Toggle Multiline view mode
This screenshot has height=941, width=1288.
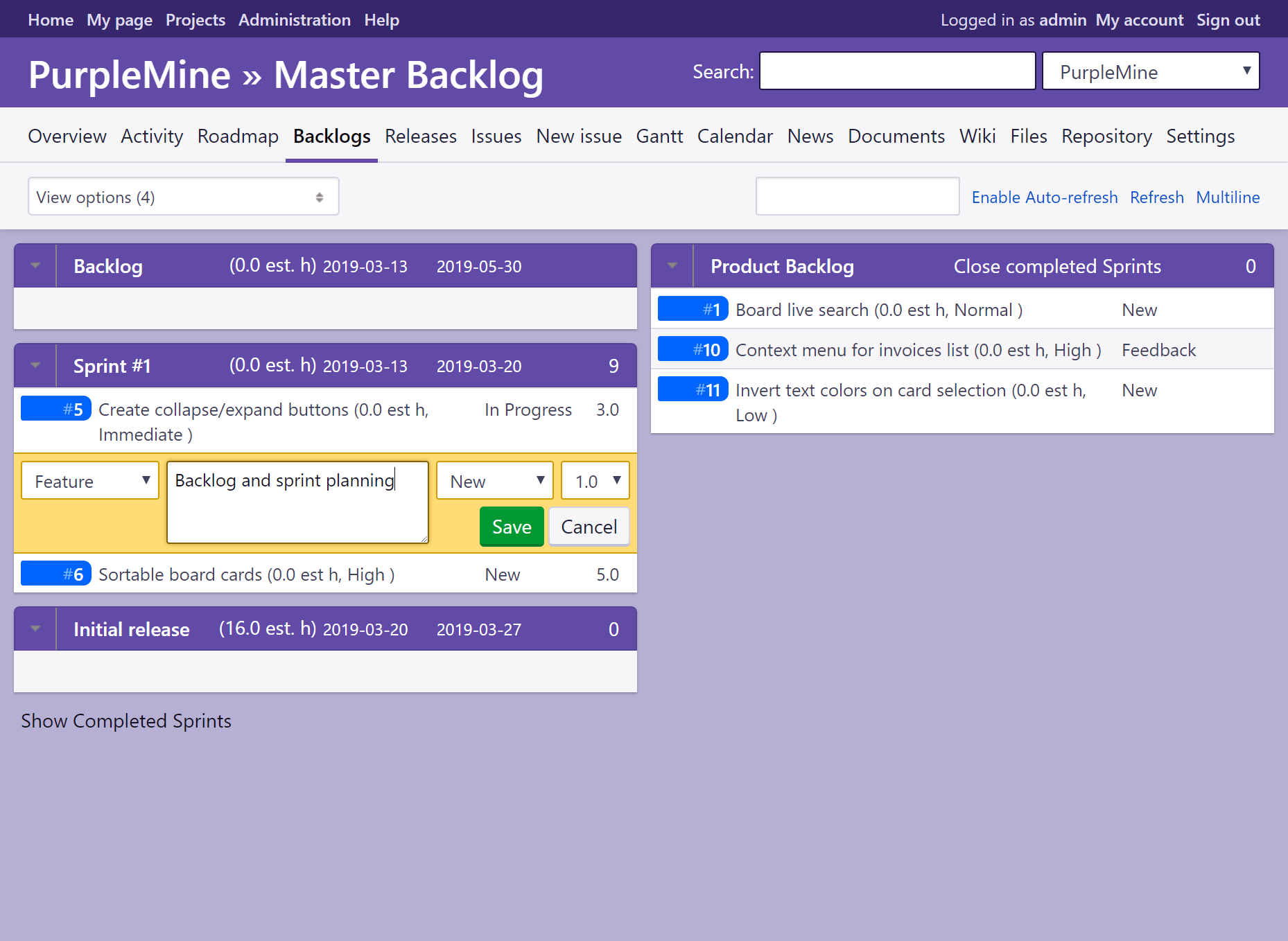point(1228,197)
